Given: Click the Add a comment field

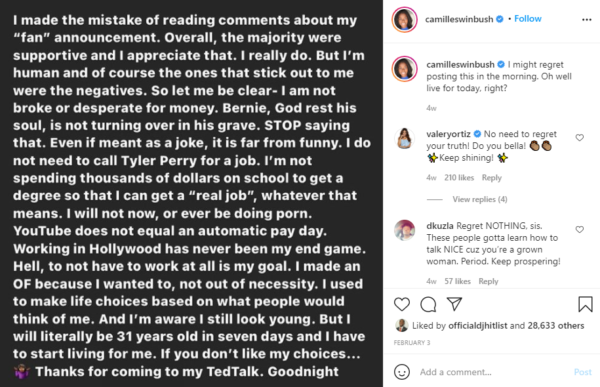Looking at the screenshot, I should pyautogui.click(x=492, y=372).
